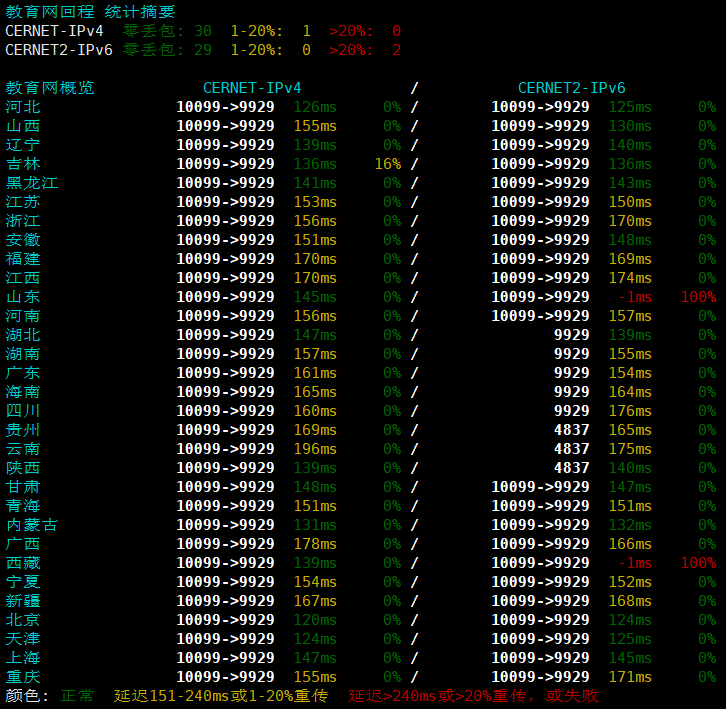The image size is (726, 709).
Task: Click the 颜色: legend label
Action: [27, 696]
